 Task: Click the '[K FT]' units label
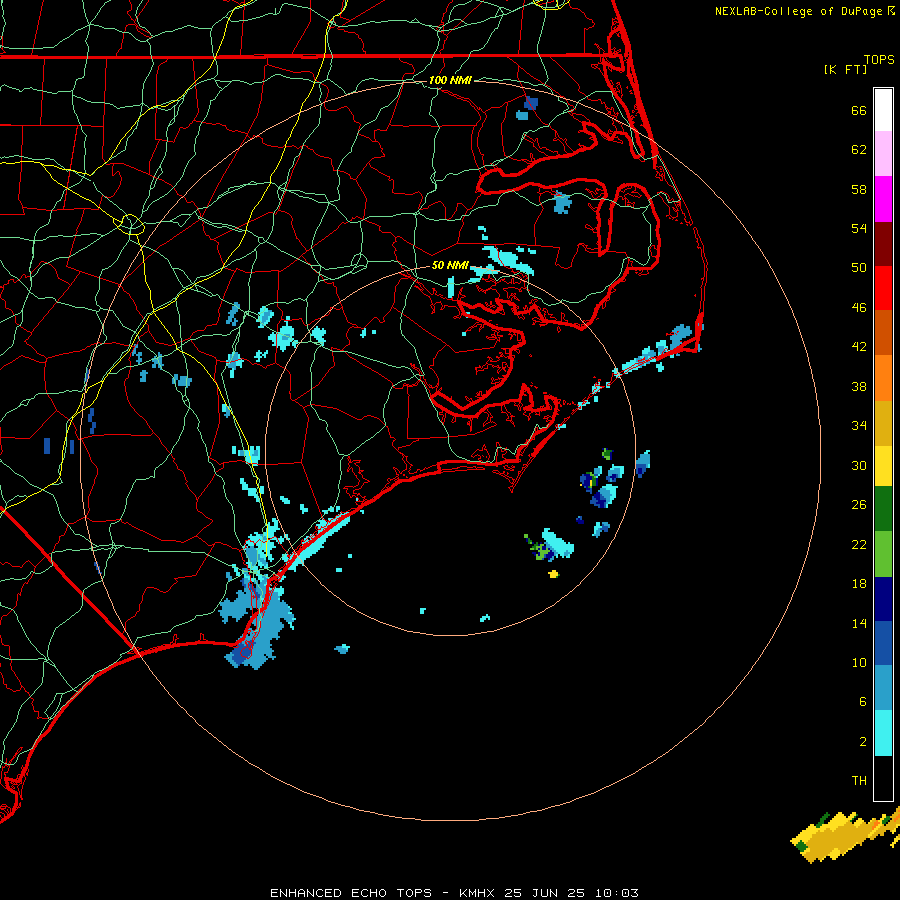pos(845,69)
